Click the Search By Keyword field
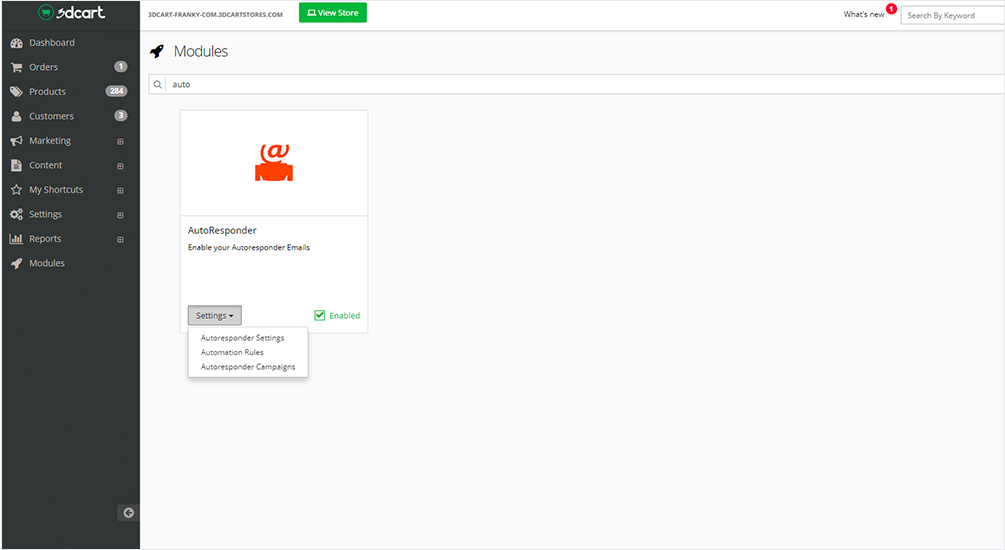The height and width of the screenshot is (550, 1005). (952, 16)
